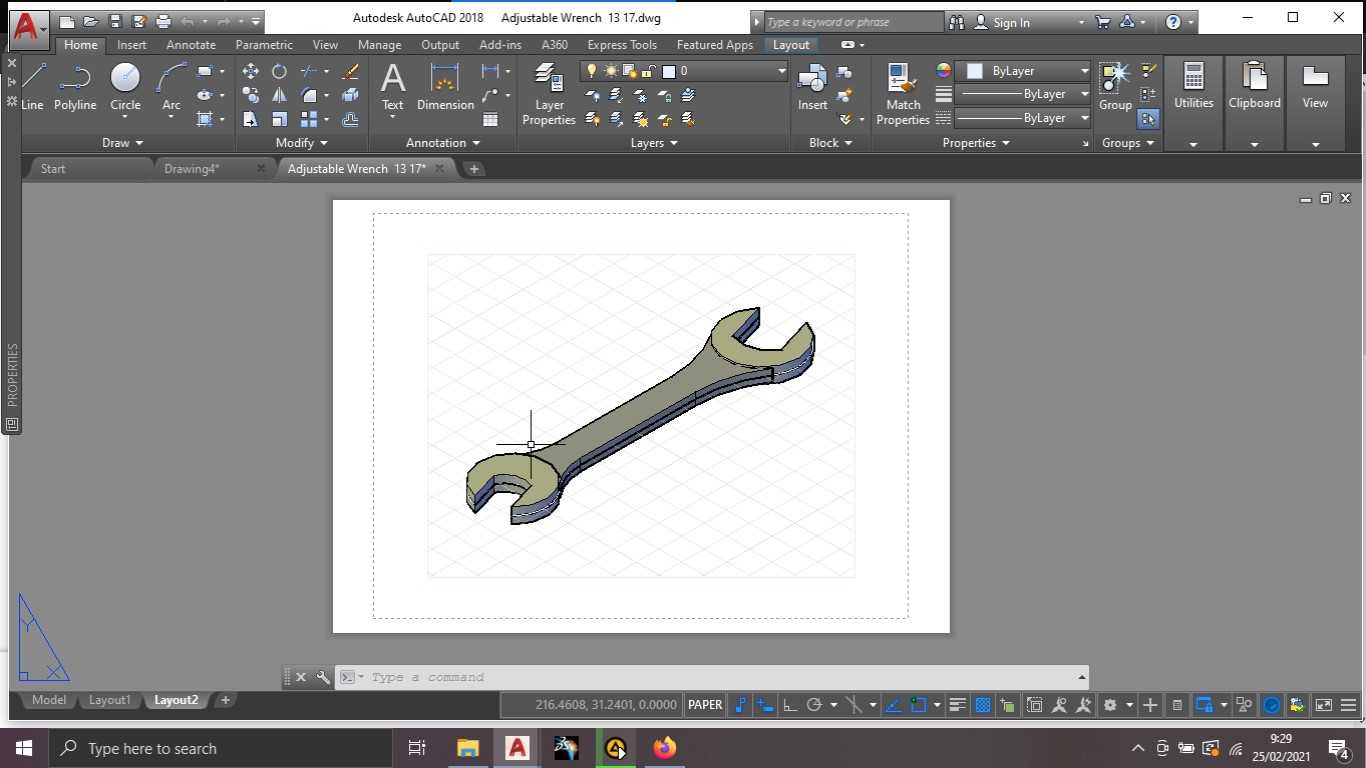Toggle polar tracking in status bar

[x=814, y=705]
